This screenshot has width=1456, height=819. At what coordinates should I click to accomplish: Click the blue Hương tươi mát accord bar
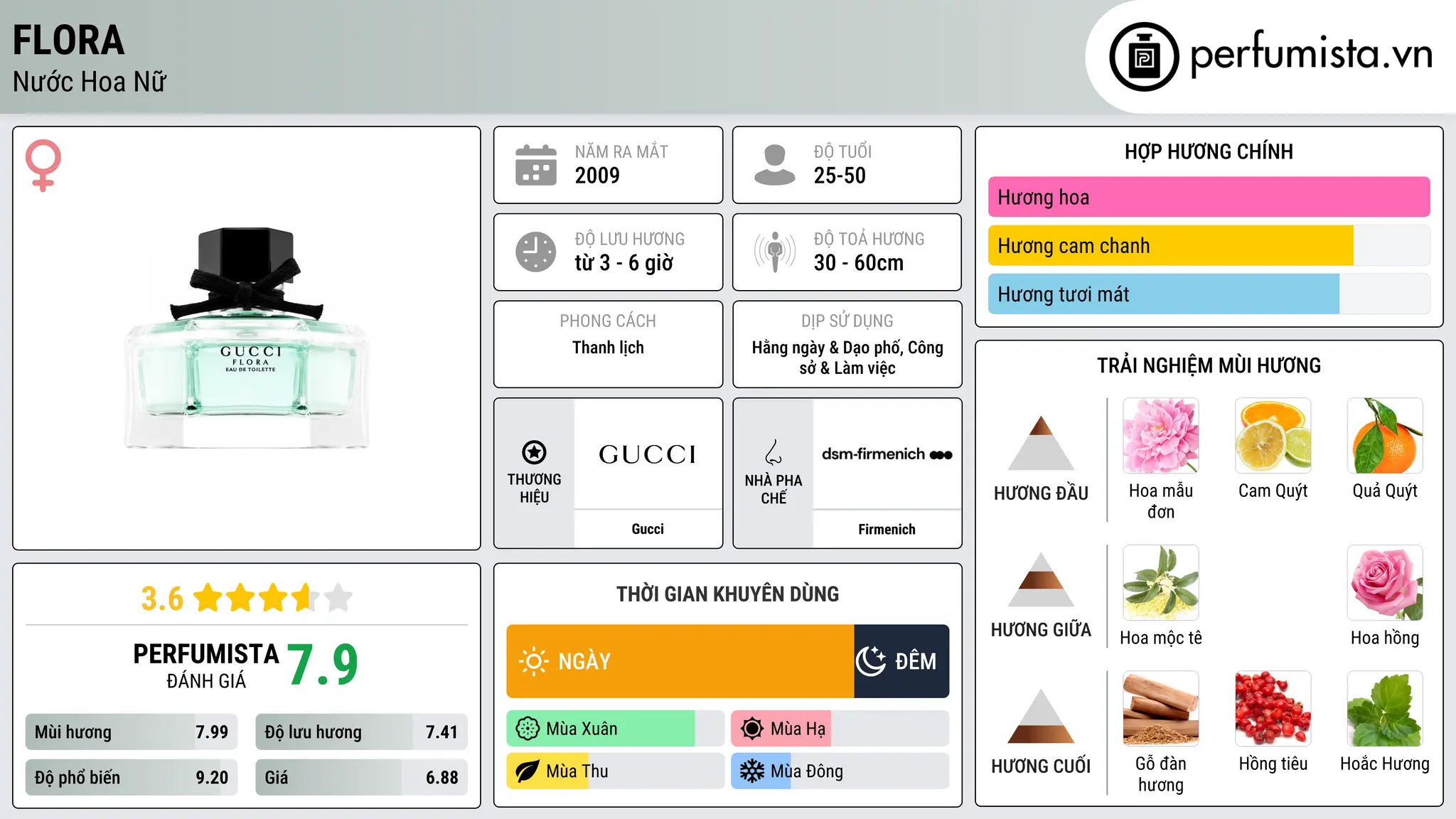(1209, 294)
